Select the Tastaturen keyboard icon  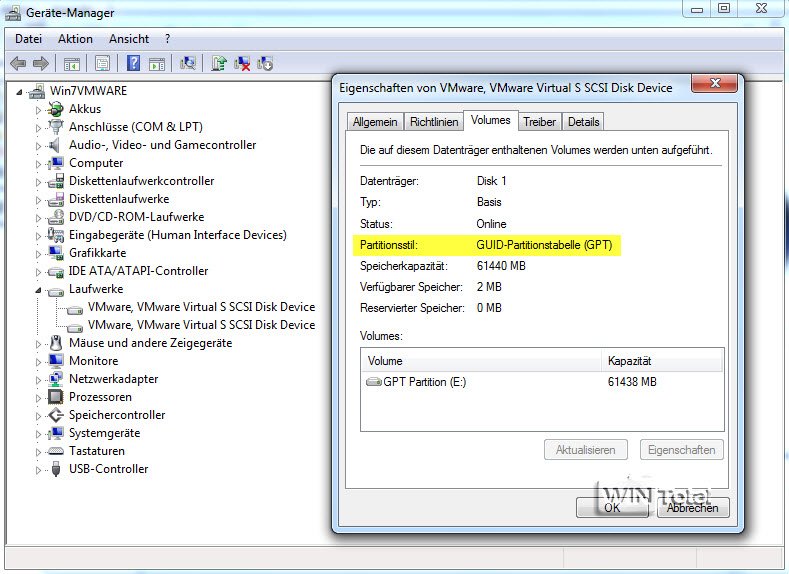pyautogui.click(x=55, y=451)
